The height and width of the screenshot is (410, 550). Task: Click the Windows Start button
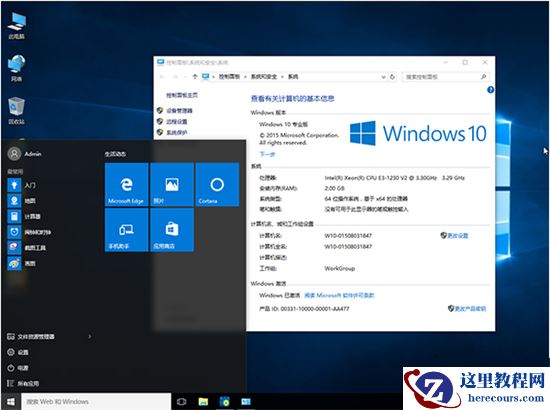coord(11,402)
